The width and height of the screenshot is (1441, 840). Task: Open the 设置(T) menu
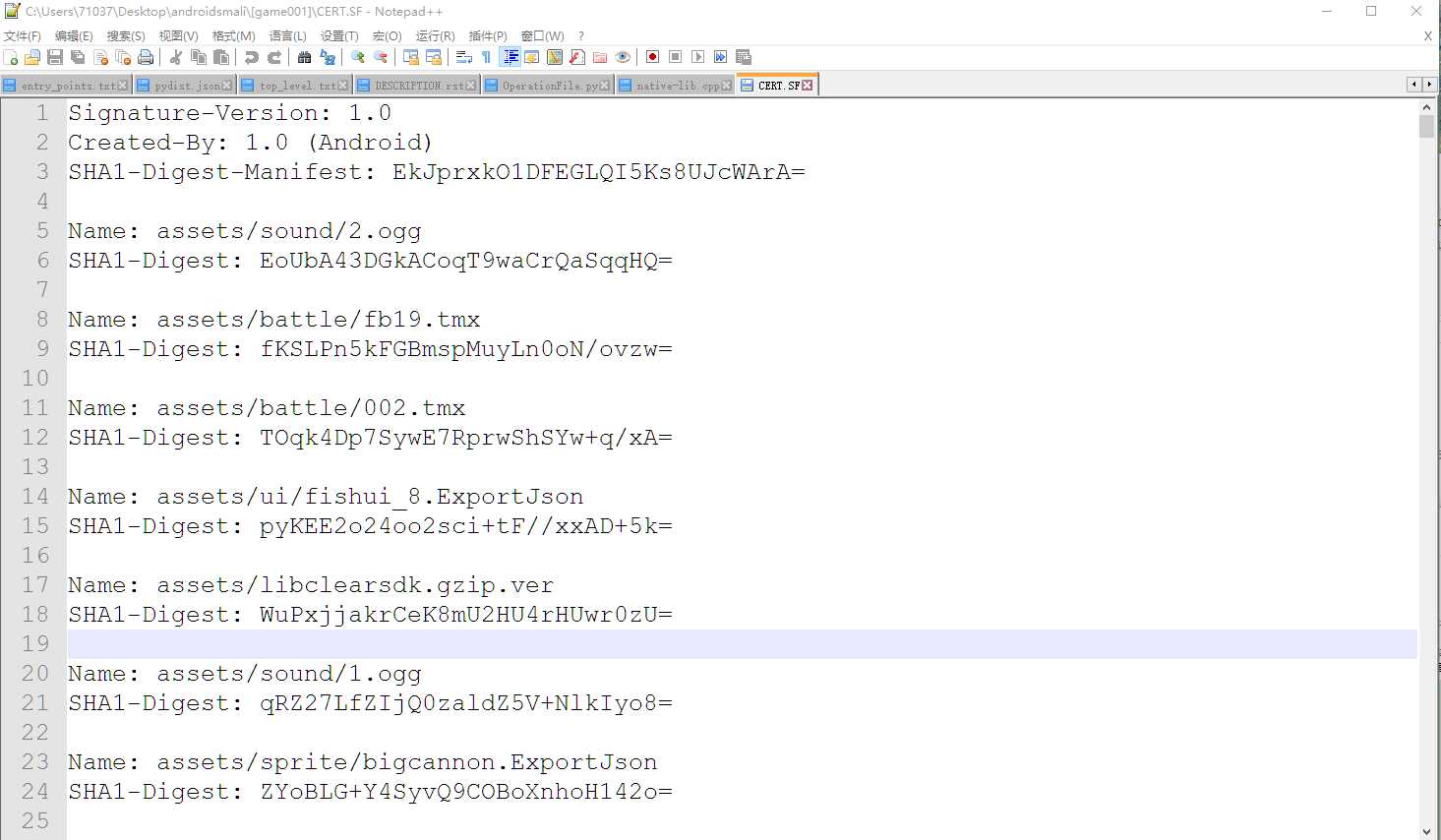point(339,35)
